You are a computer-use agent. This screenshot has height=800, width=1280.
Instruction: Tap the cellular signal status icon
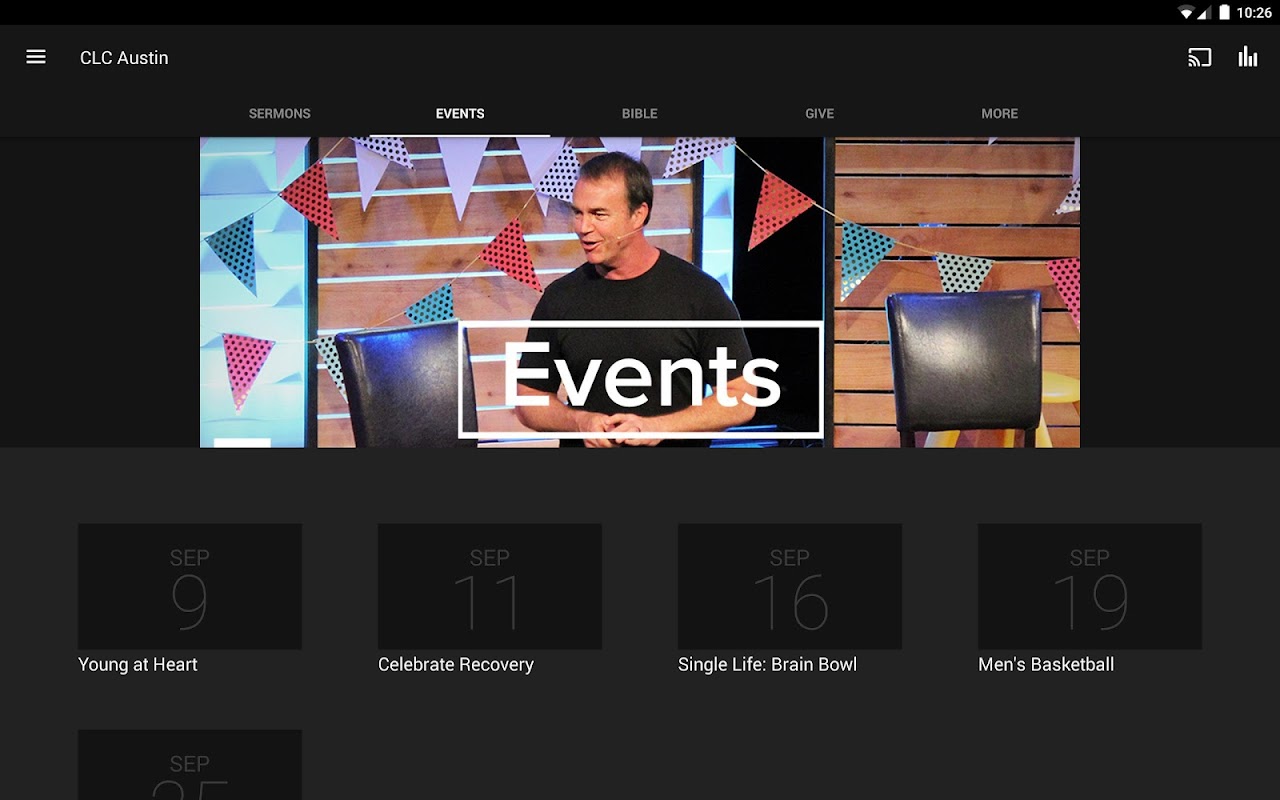pyautogui.click(x=1205, y=13)
